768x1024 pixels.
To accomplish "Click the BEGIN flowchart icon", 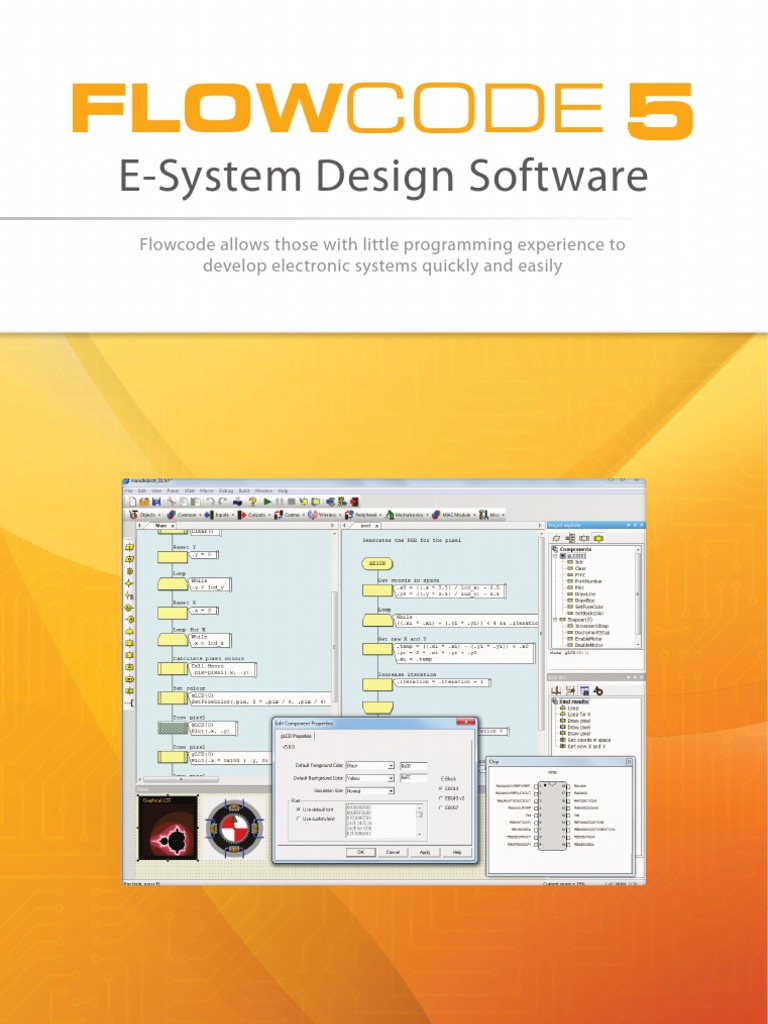I will (377, 563).
